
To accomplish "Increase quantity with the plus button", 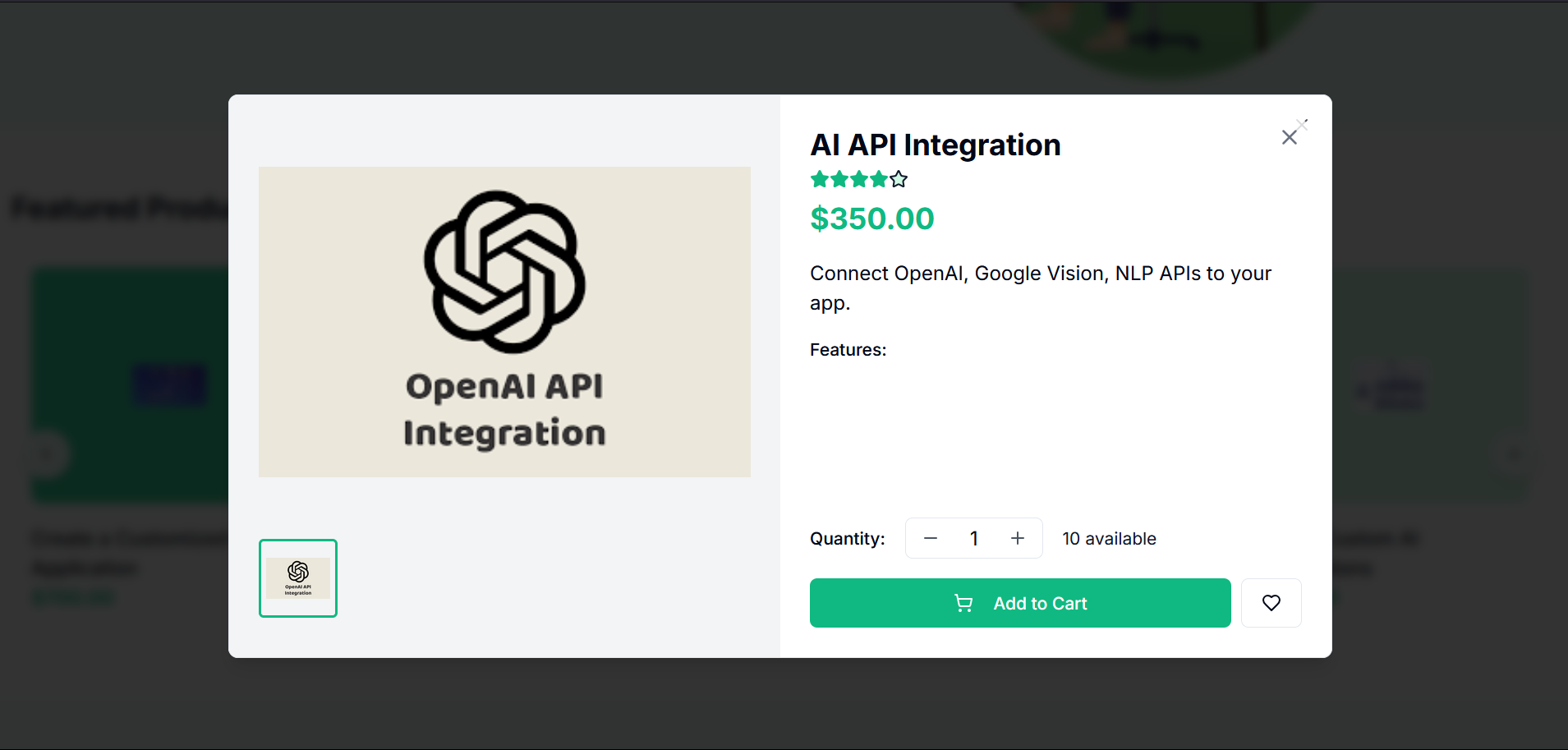I will pos(1018,538).
